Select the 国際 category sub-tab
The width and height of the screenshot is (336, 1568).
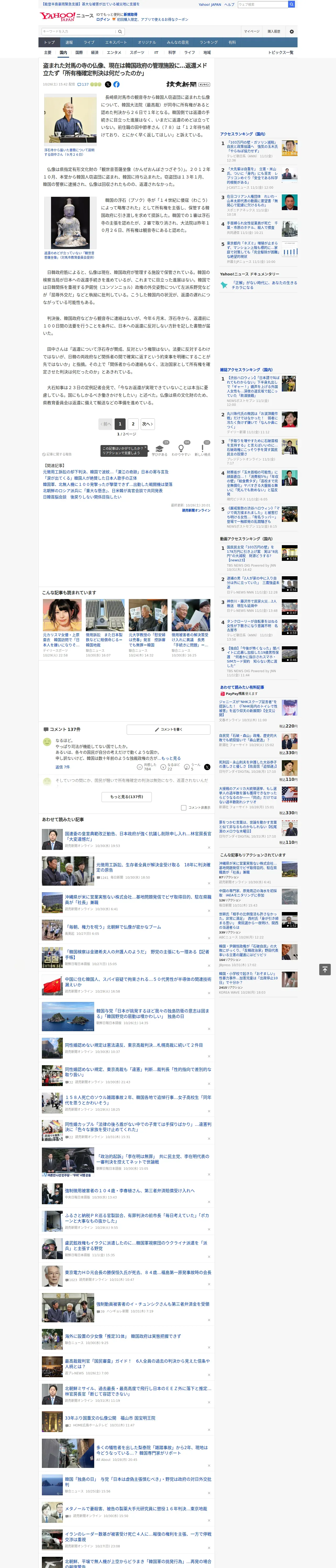pyautogui.click(x=79, y=52)
